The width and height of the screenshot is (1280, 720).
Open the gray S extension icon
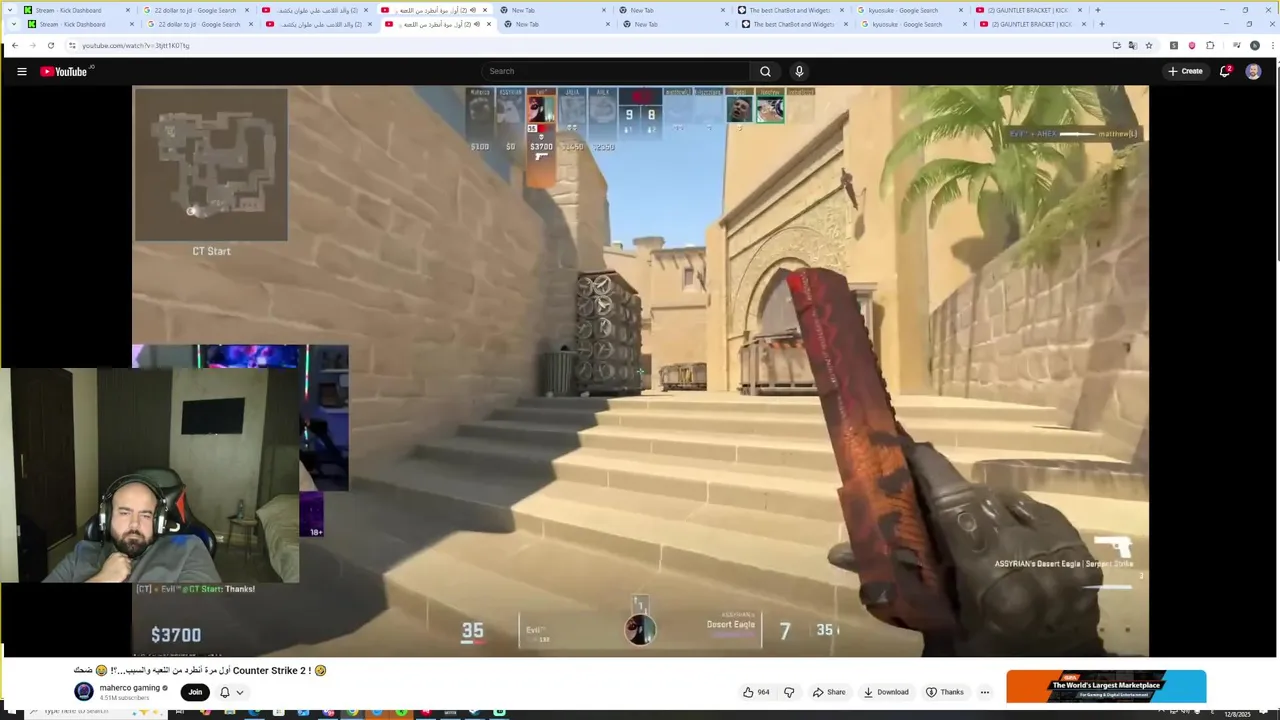point(1174,45)
